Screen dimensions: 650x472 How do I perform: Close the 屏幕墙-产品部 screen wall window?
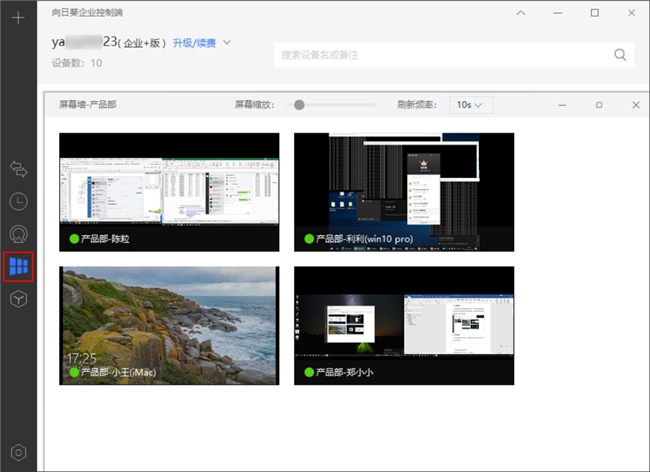pos(636,104)
